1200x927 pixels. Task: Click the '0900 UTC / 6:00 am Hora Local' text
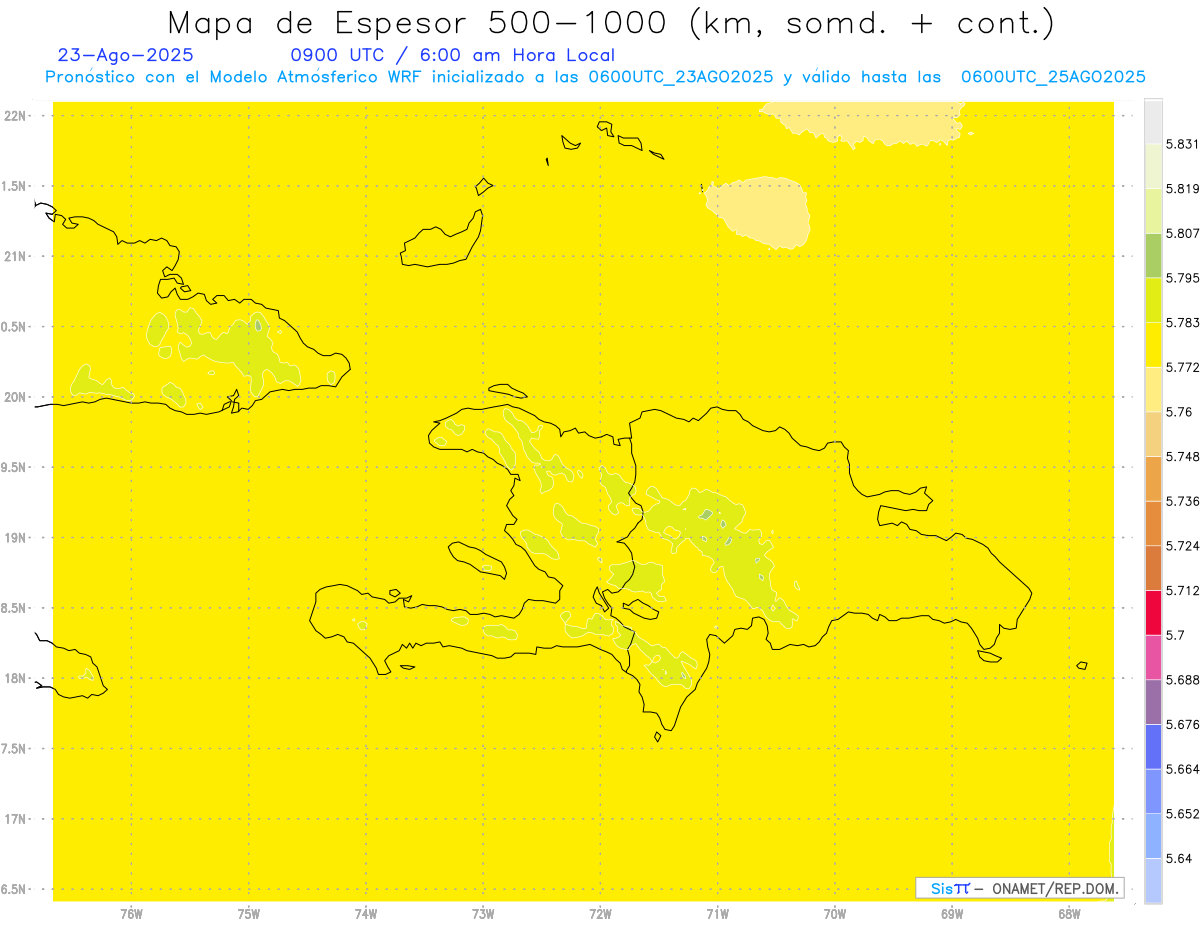452,56
